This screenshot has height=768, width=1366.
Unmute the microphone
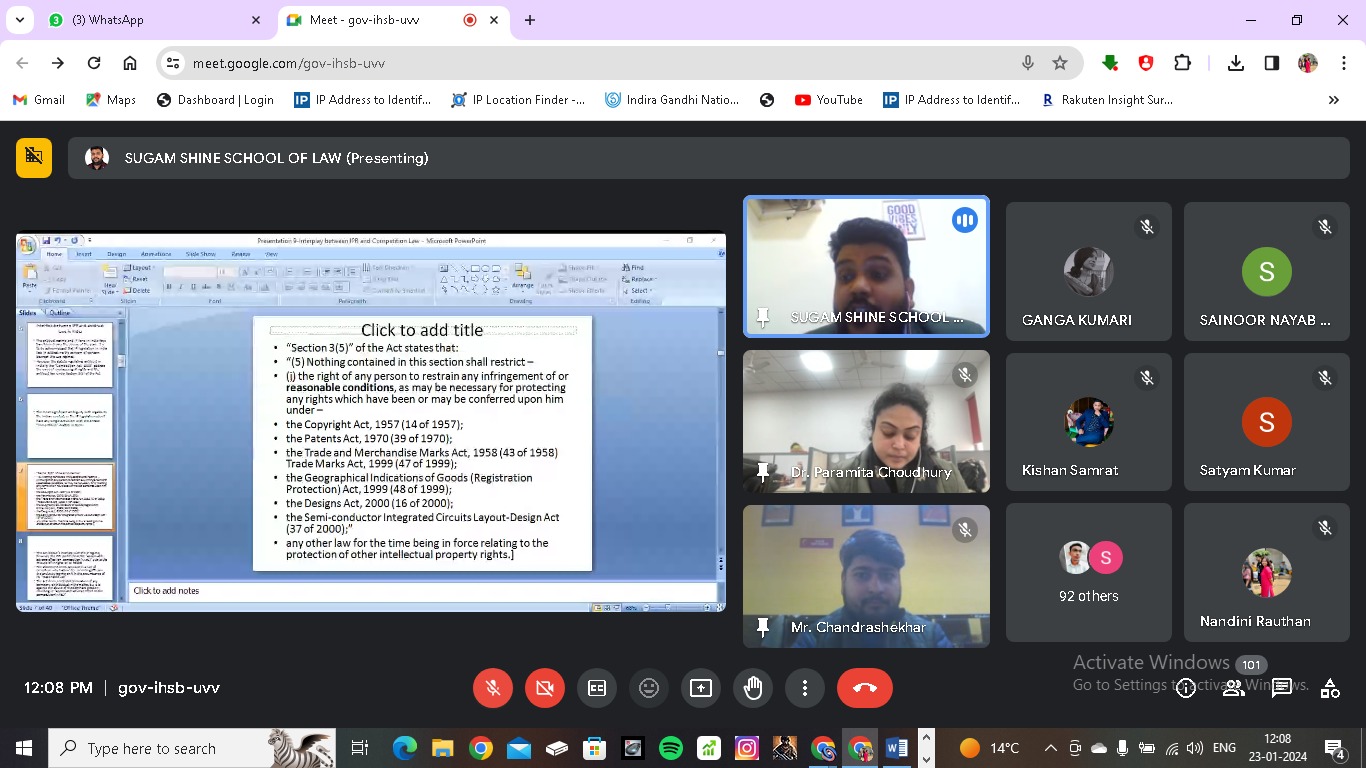tap(493, 688)
